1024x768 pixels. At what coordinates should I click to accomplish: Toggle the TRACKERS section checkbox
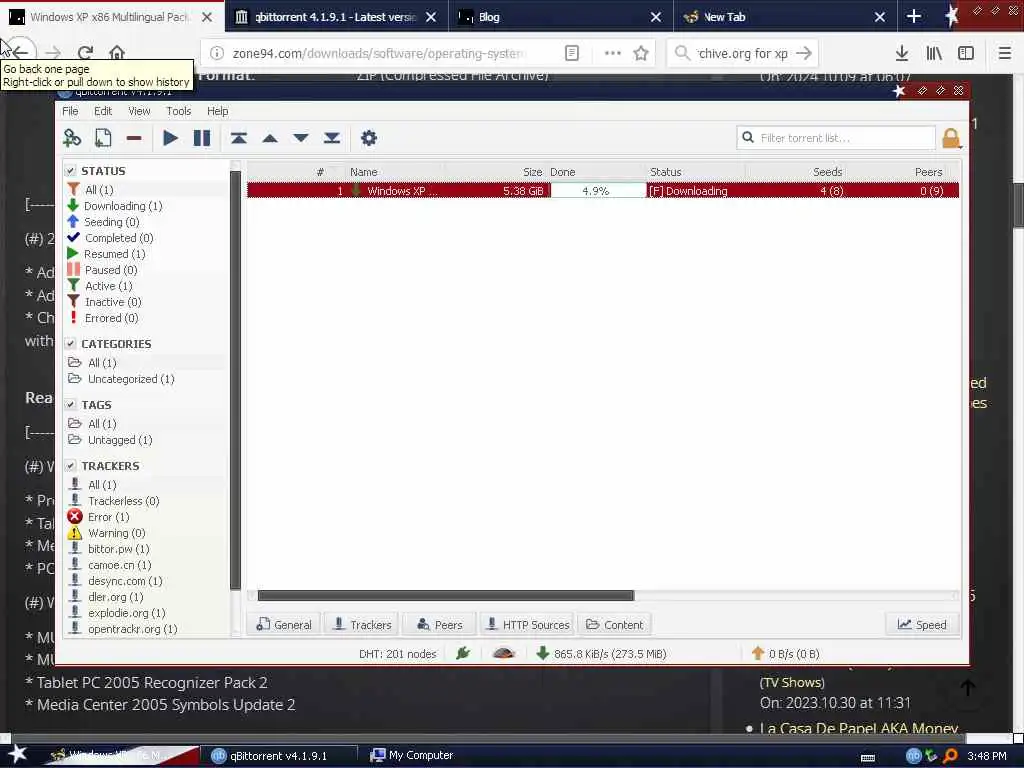[x=71, y=466]
